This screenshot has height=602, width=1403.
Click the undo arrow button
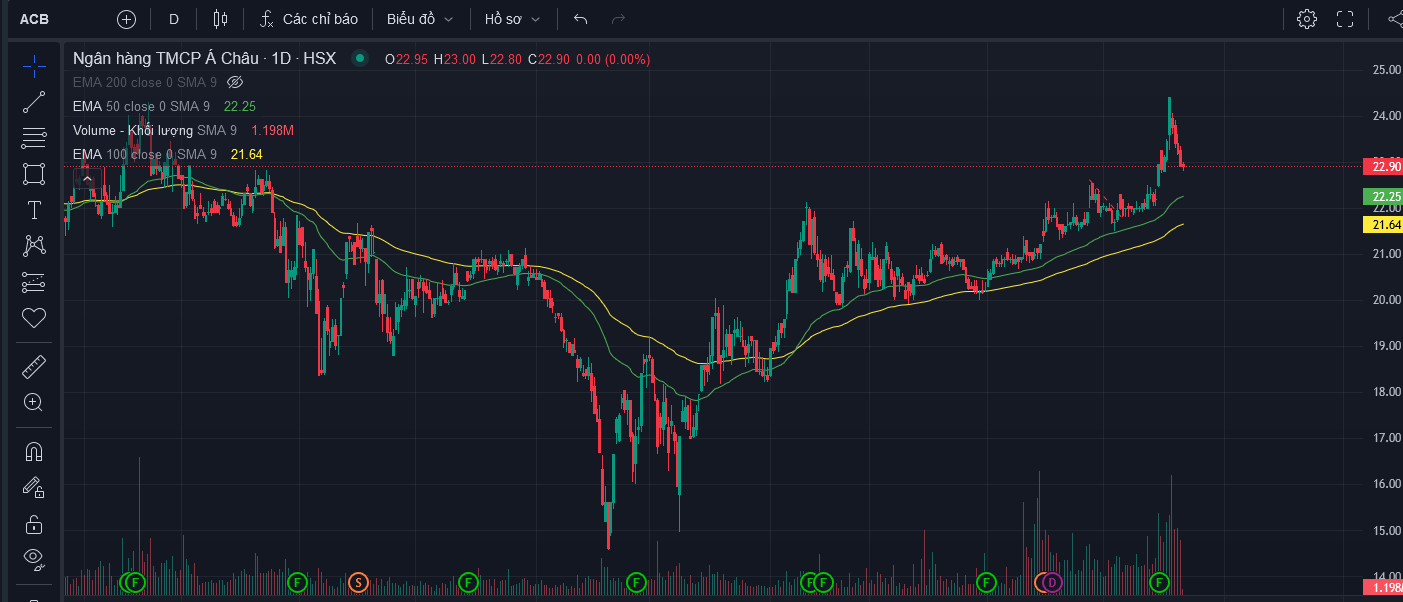click(x=581, y=19)
